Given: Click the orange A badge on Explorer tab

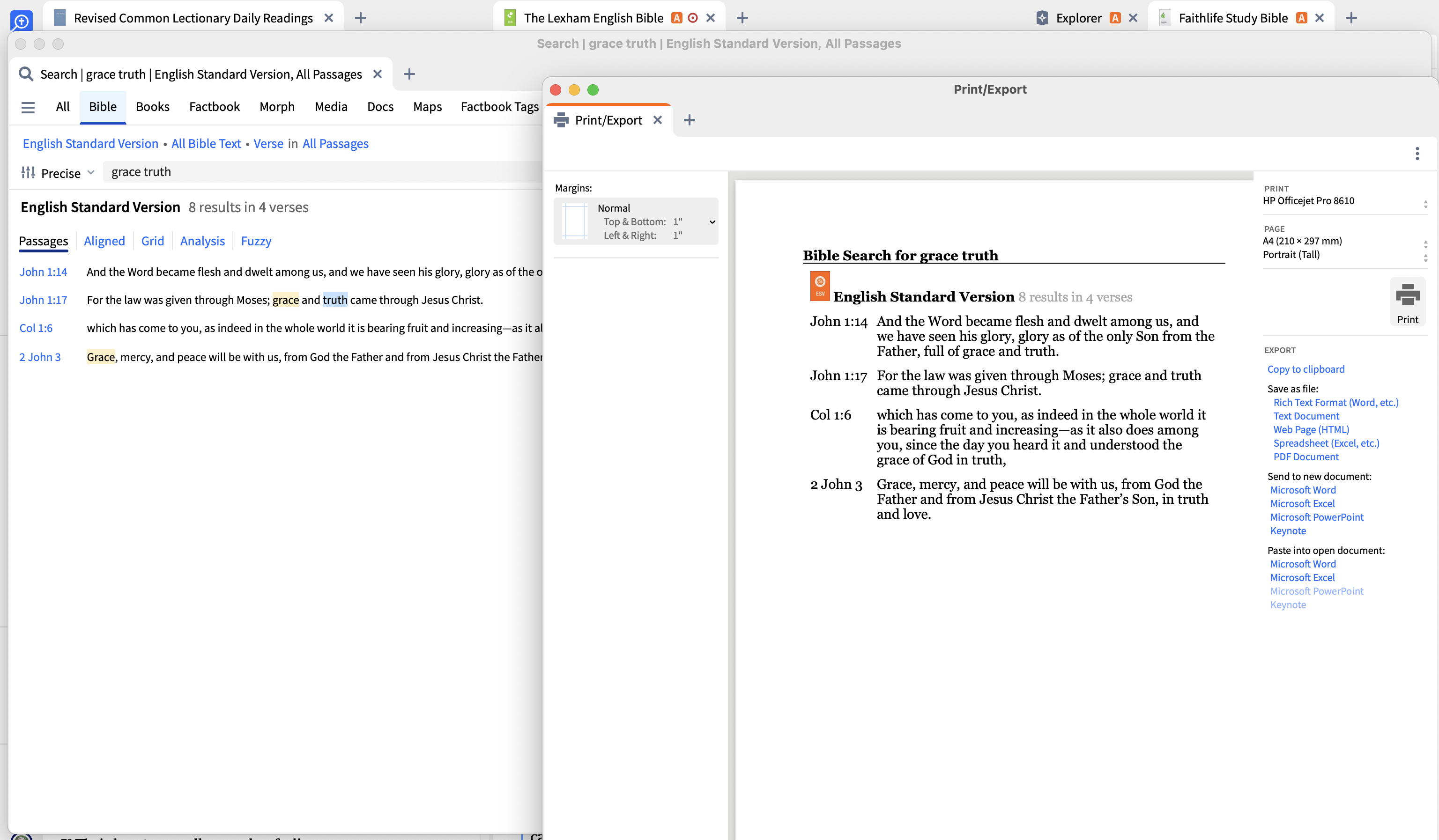Looking at the screenshot, I should pos(1115,18).
